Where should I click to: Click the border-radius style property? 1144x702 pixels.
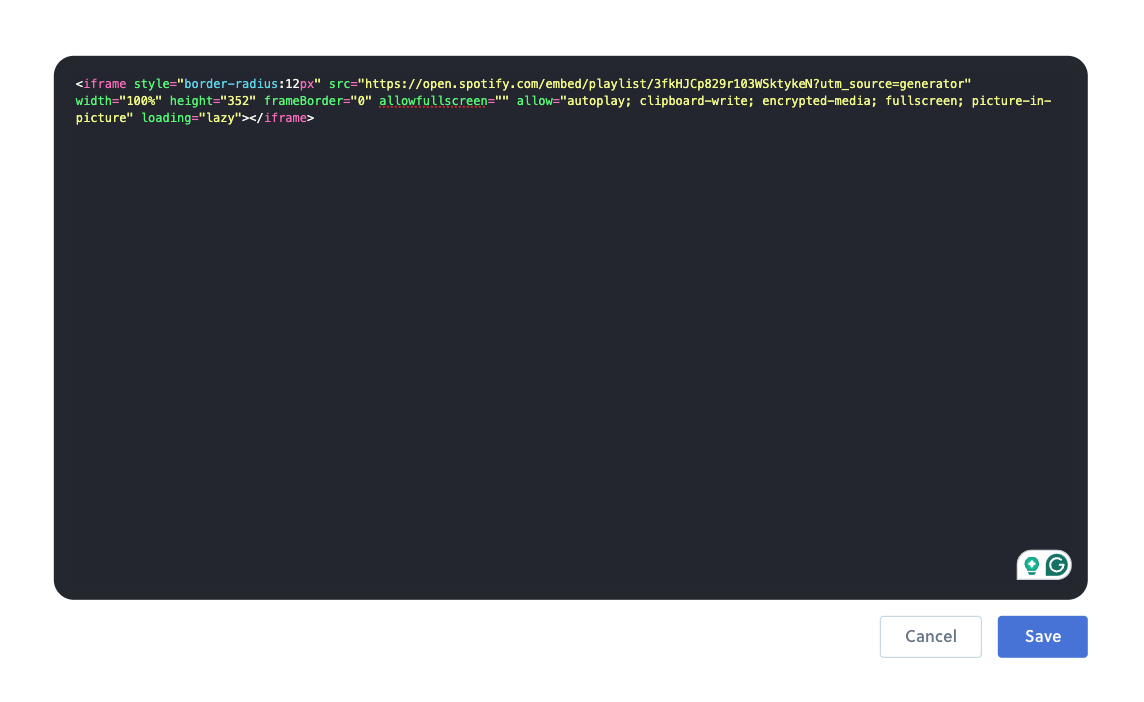[x=231, y=84]
